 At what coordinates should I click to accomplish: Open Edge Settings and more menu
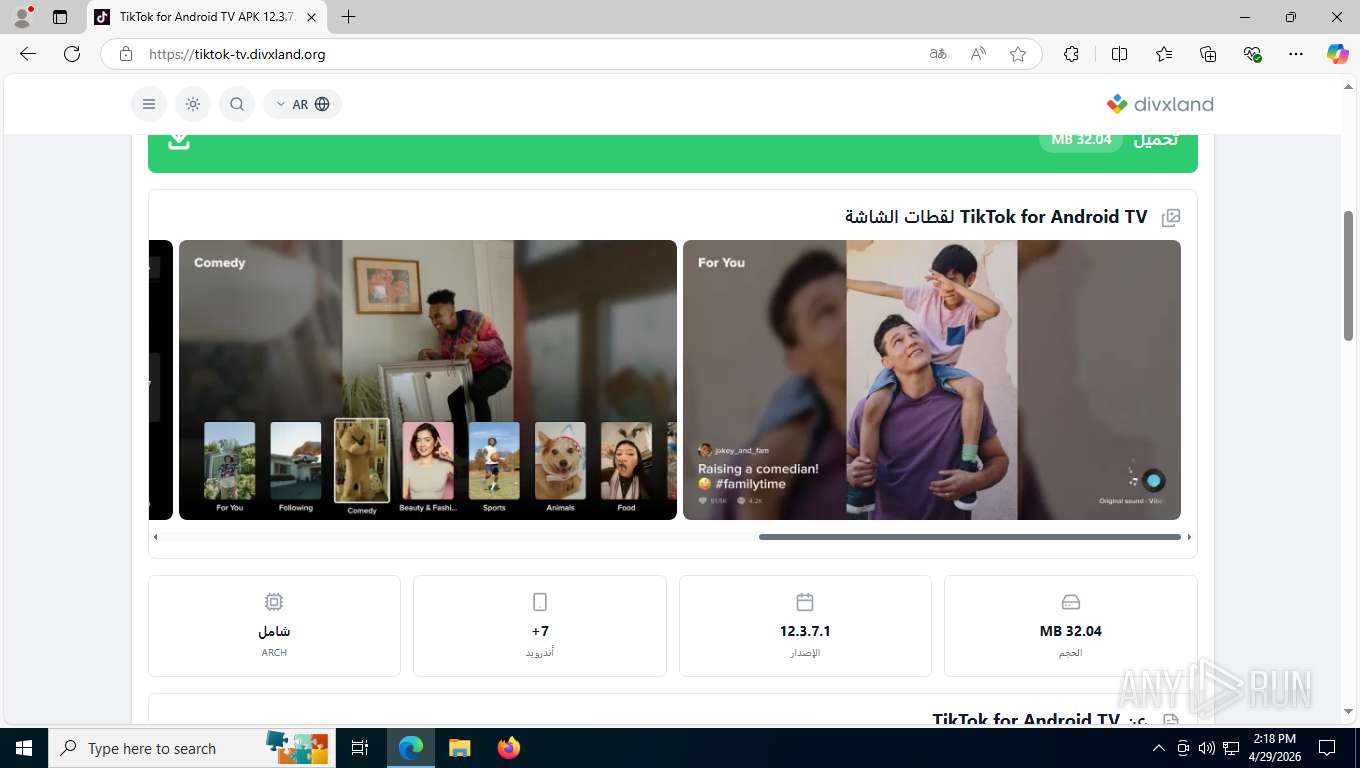tap(1296, 54)
